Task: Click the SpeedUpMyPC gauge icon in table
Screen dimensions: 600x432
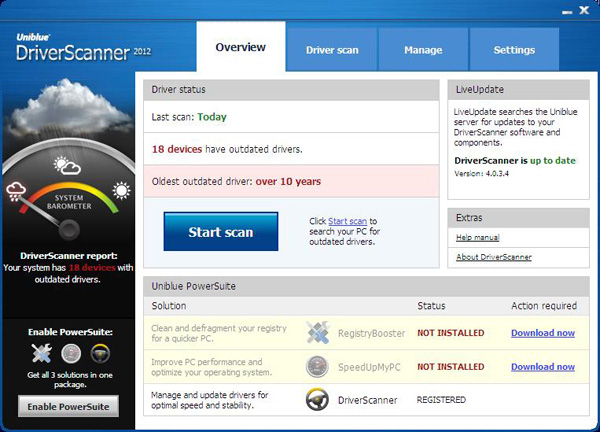Action: (318, 366)
